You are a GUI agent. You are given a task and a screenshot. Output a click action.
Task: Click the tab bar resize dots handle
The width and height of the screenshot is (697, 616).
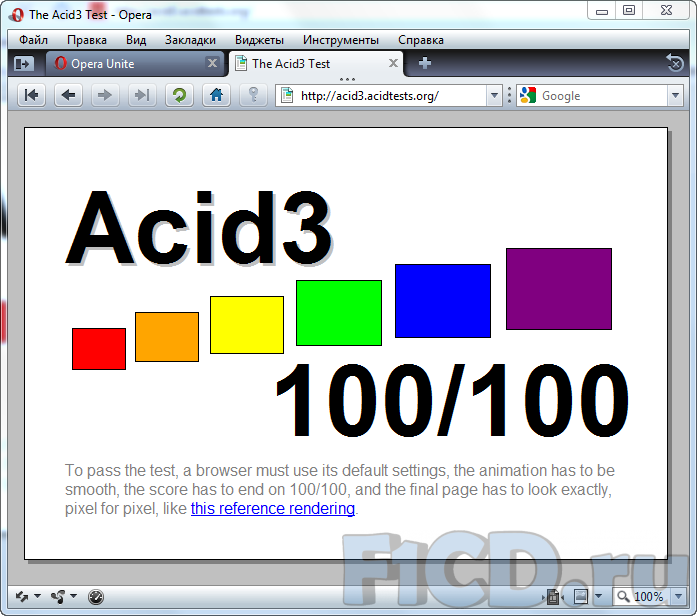coord(347,79)
